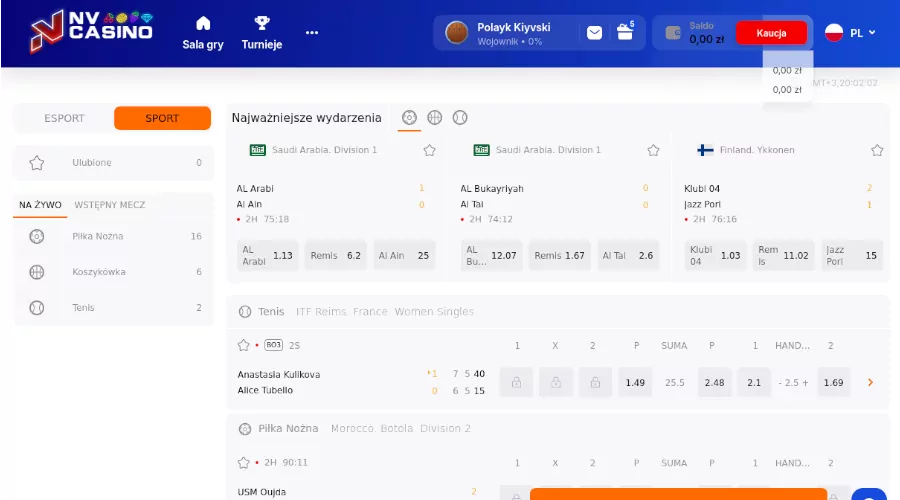The height and width of the screenshot is (500, 900).
Task: Open the gift box bonuses icon
Action: click(x=625, y=32)
